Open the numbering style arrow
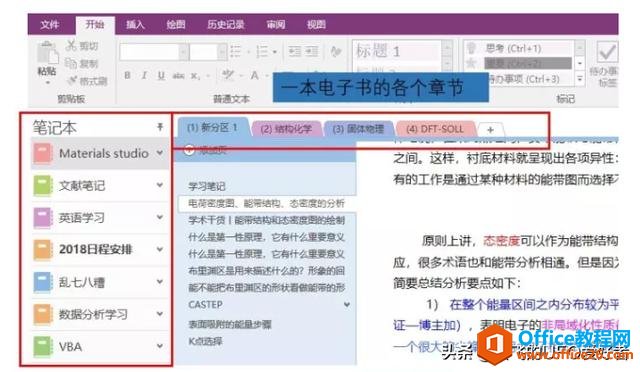Viewport: 640px width, 372px height. coord(274,52)
